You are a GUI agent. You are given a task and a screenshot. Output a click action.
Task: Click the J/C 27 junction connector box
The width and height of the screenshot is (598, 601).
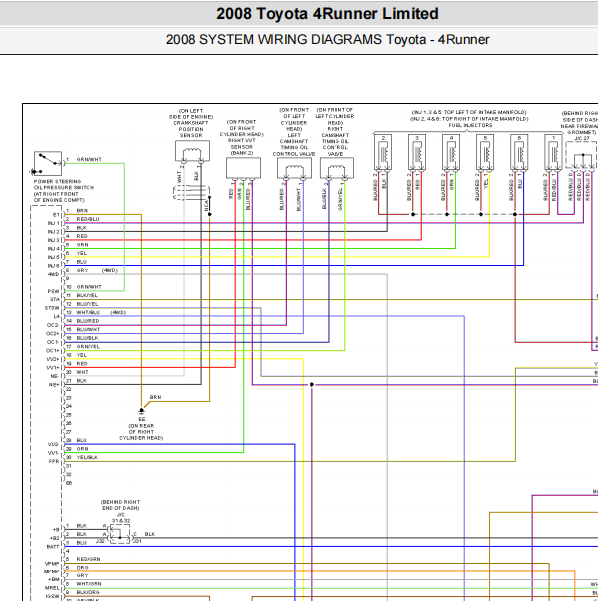pos(582,155)
